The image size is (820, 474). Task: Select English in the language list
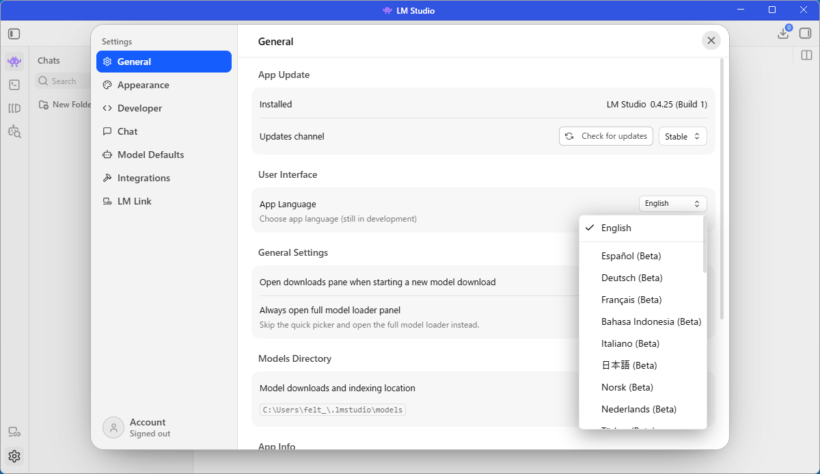(x=641, y=228)
